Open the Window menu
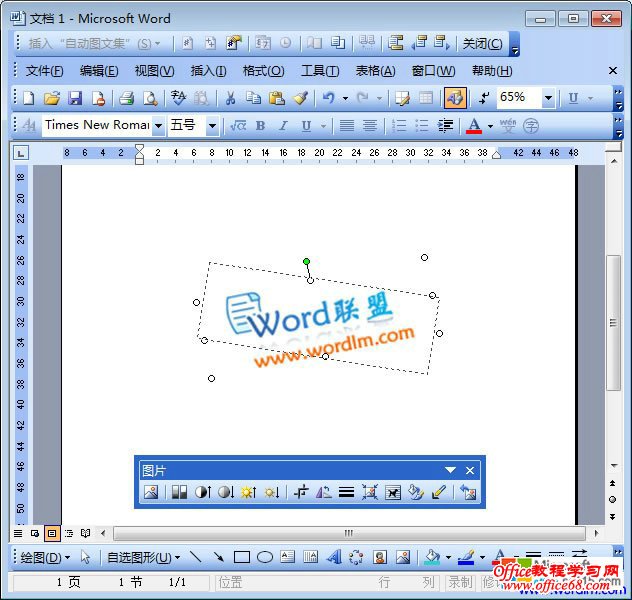The width and height of the screenshot is (632, 600). click(x=433, y=71)
